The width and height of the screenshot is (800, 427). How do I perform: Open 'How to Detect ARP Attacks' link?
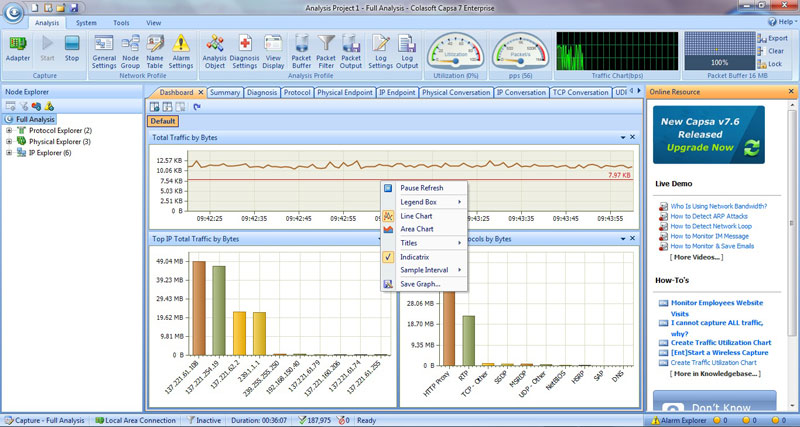coord(709,216)
